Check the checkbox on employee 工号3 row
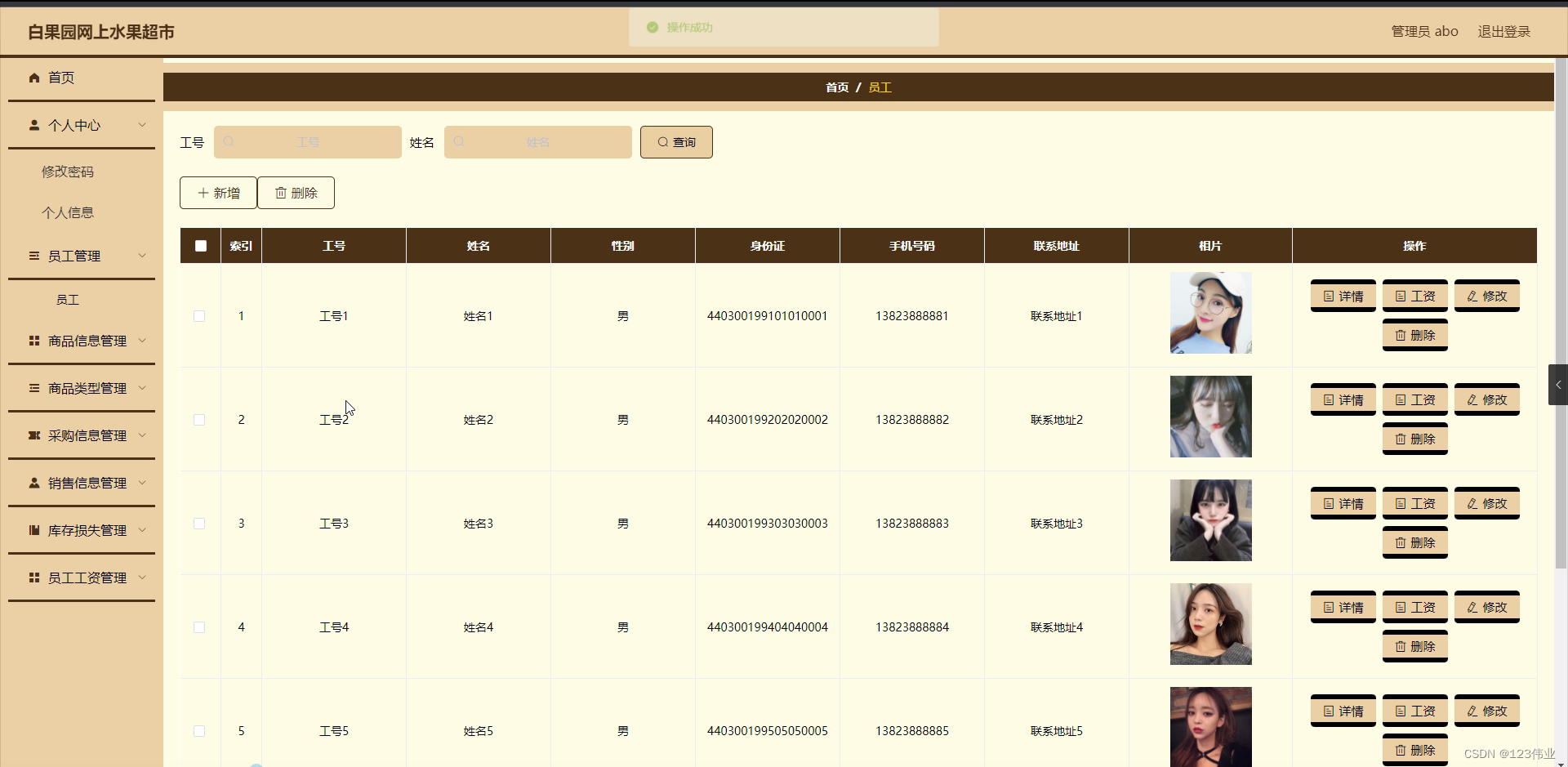 coord(199,524)
